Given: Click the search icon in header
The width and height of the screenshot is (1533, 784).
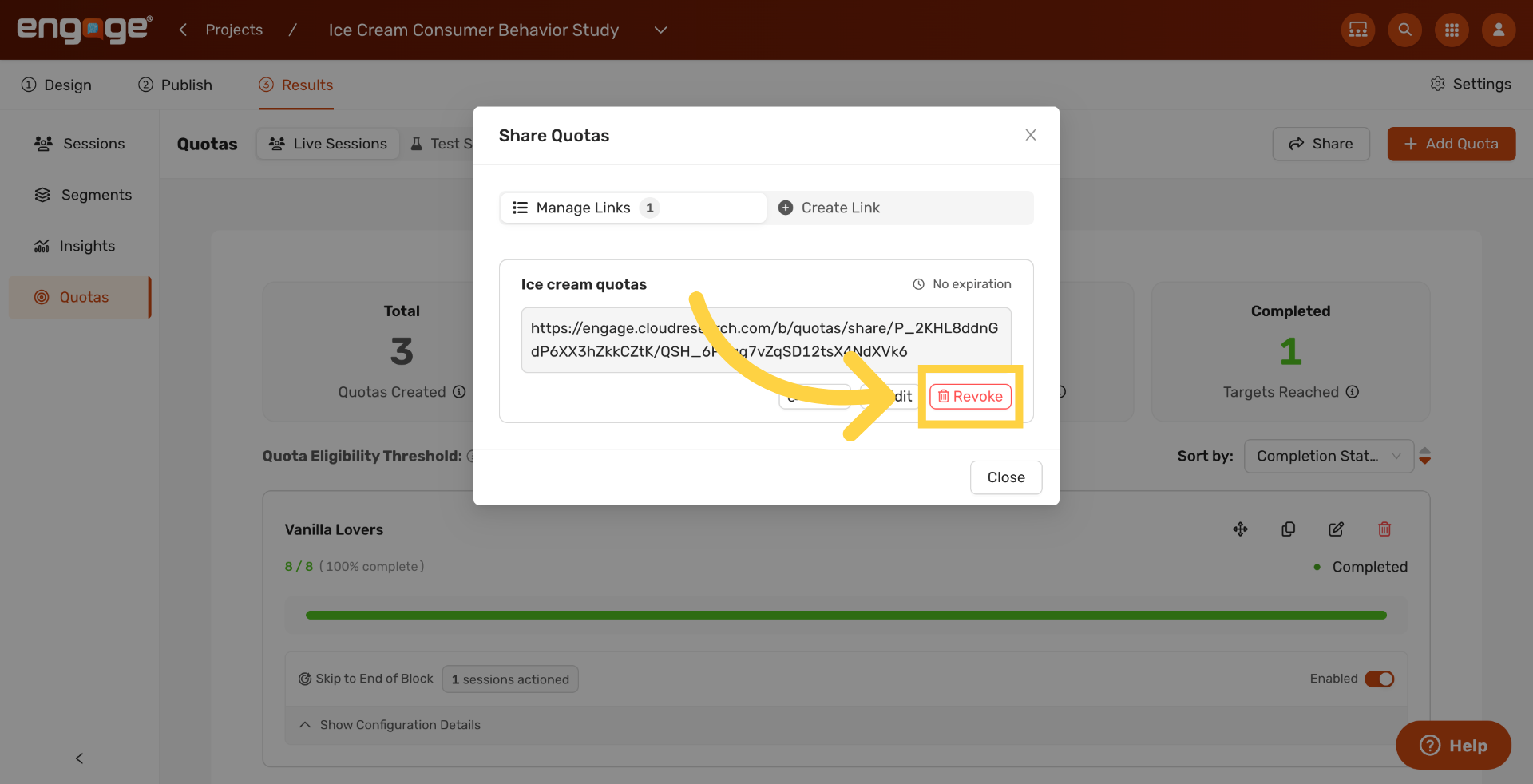Looking at the screenshot, I should 1405,30.
